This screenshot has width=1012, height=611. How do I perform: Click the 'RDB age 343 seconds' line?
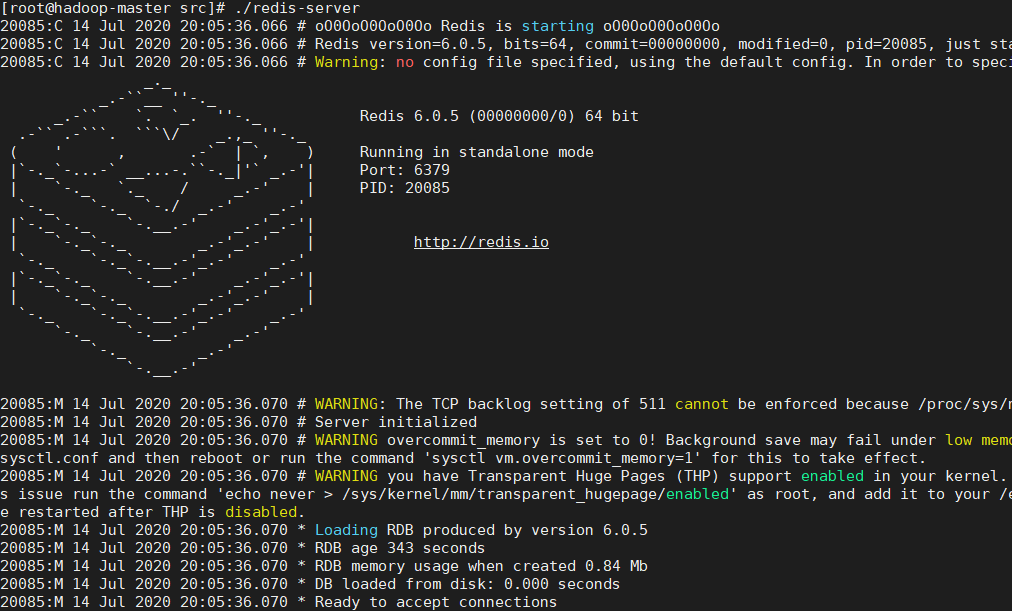[400, 548]
